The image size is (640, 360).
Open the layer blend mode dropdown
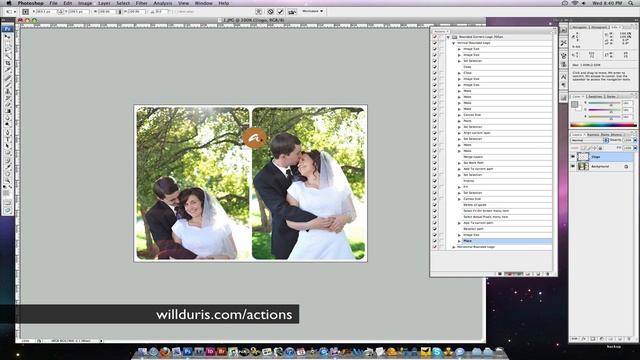coord(589,140)
